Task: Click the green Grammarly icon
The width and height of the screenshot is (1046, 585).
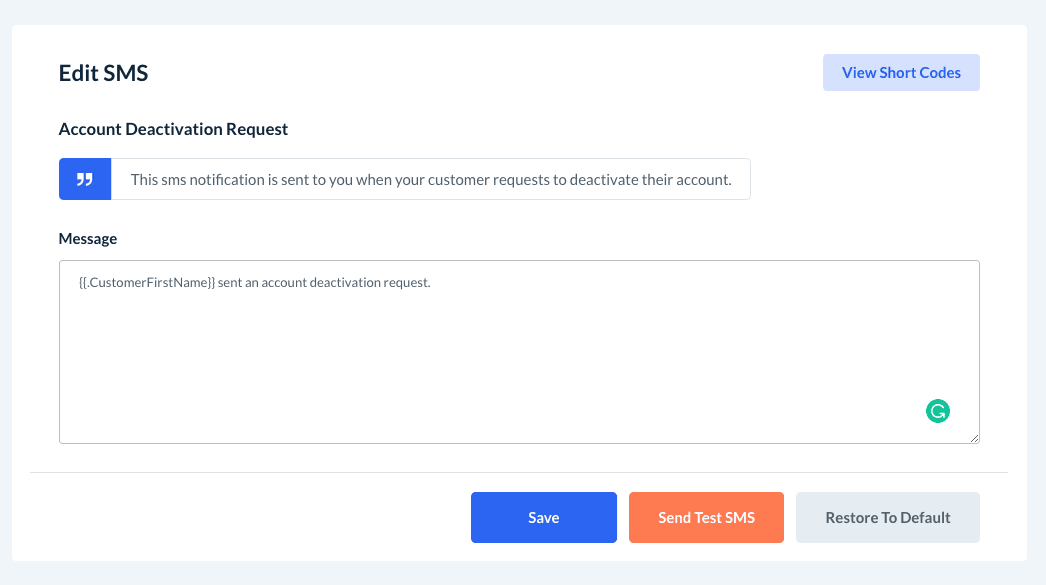Action: point(937,410)
